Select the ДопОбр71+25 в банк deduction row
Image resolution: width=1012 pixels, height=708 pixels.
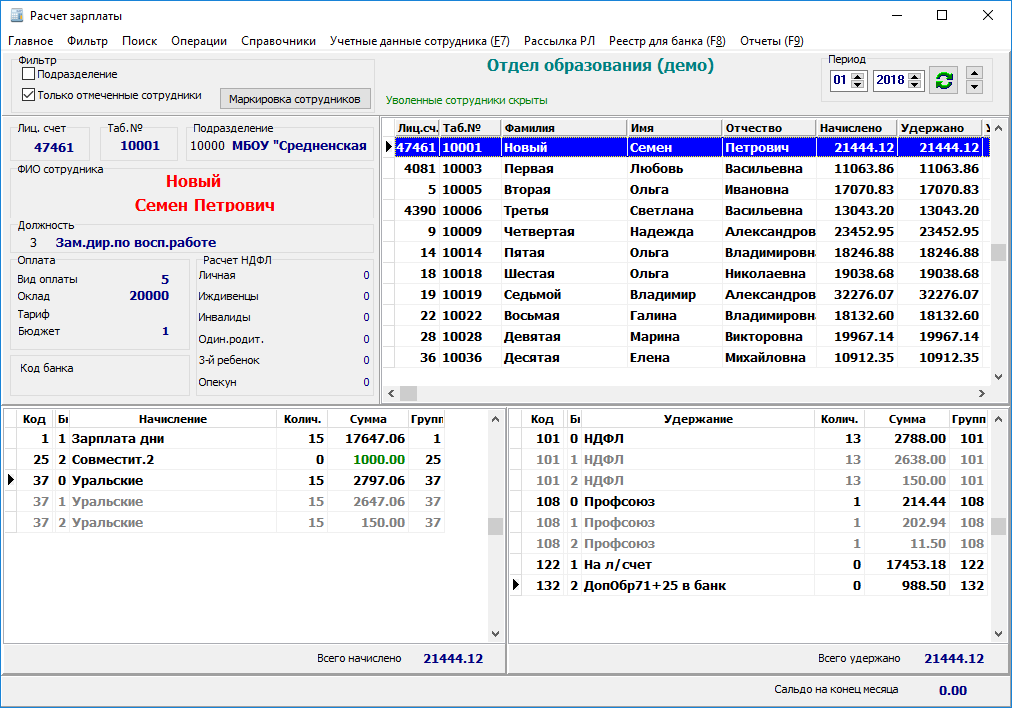click(x=655, y=585)
